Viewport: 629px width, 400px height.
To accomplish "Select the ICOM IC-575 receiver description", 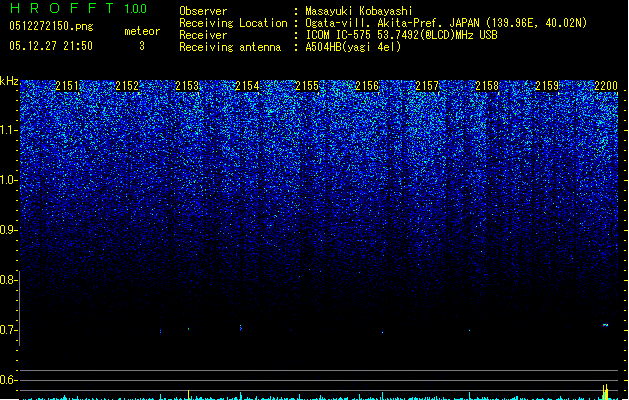I will tap(402, 35).
